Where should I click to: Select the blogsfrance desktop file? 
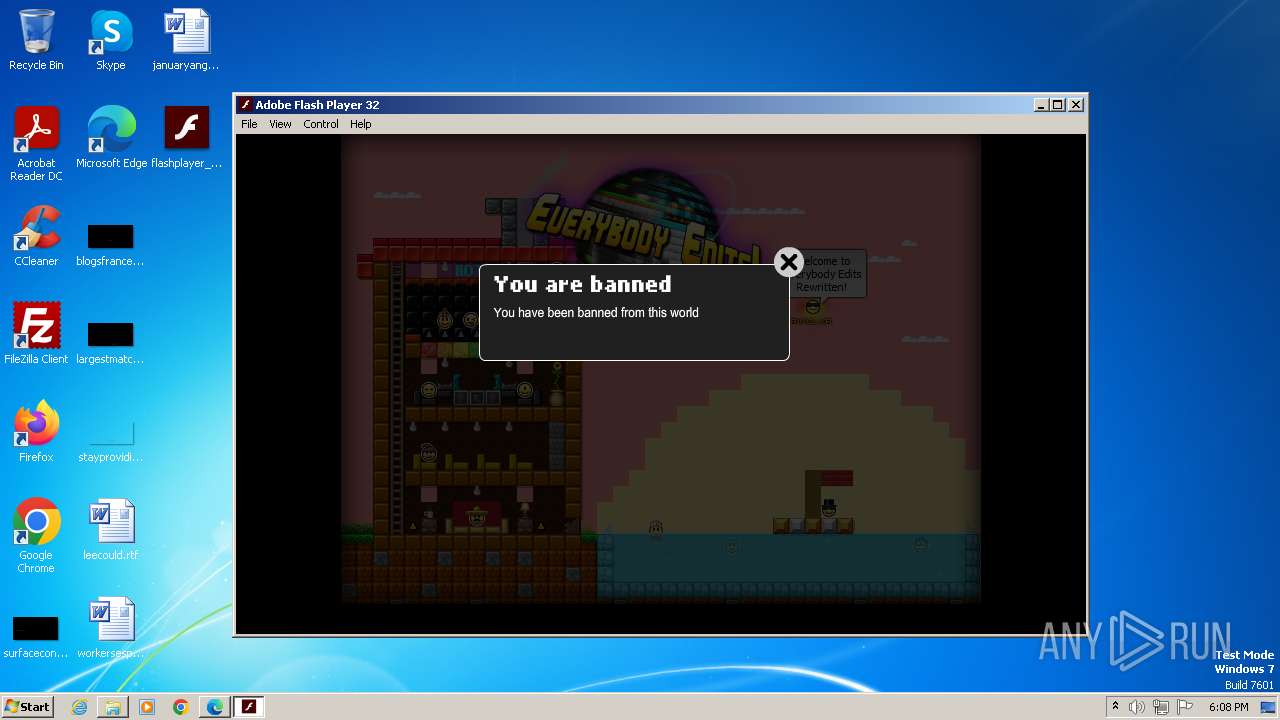pos(110,244)
